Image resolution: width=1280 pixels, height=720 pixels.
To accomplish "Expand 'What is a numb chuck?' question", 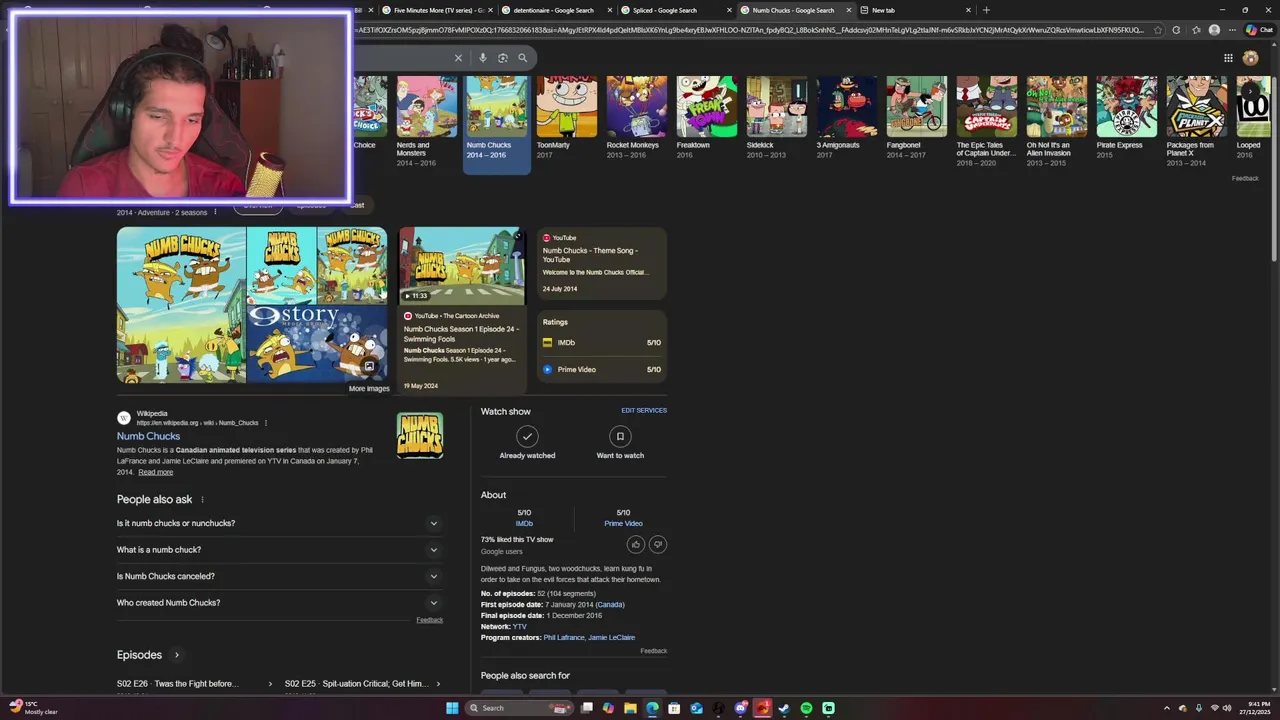I will 278,550.
